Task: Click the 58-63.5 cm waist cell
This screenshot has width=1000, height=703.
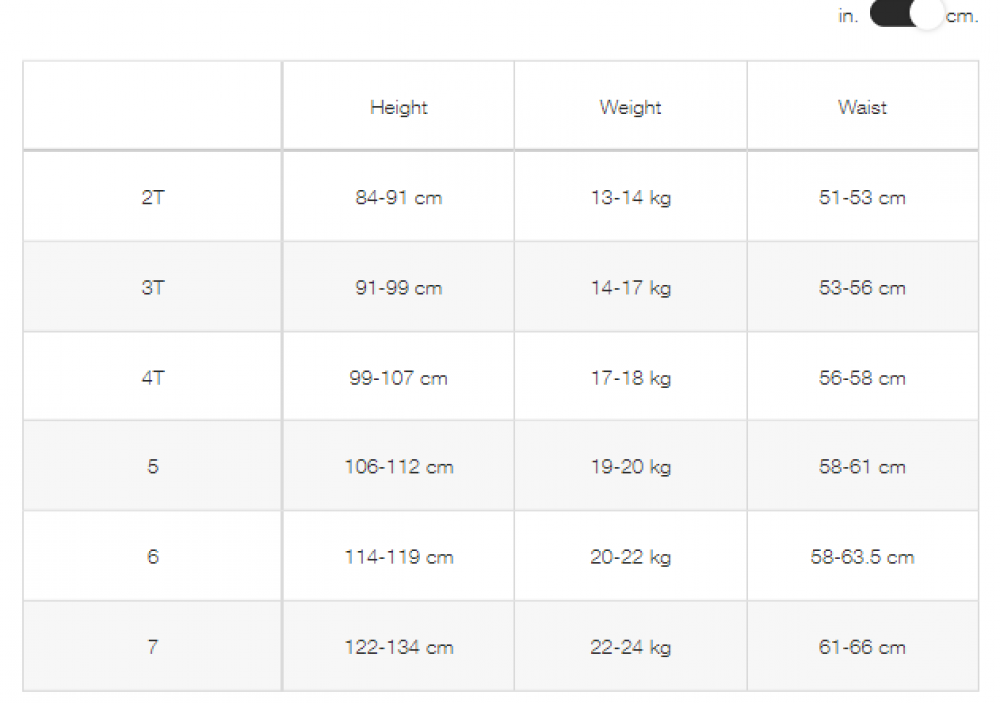Action: (x=862, y=556)
